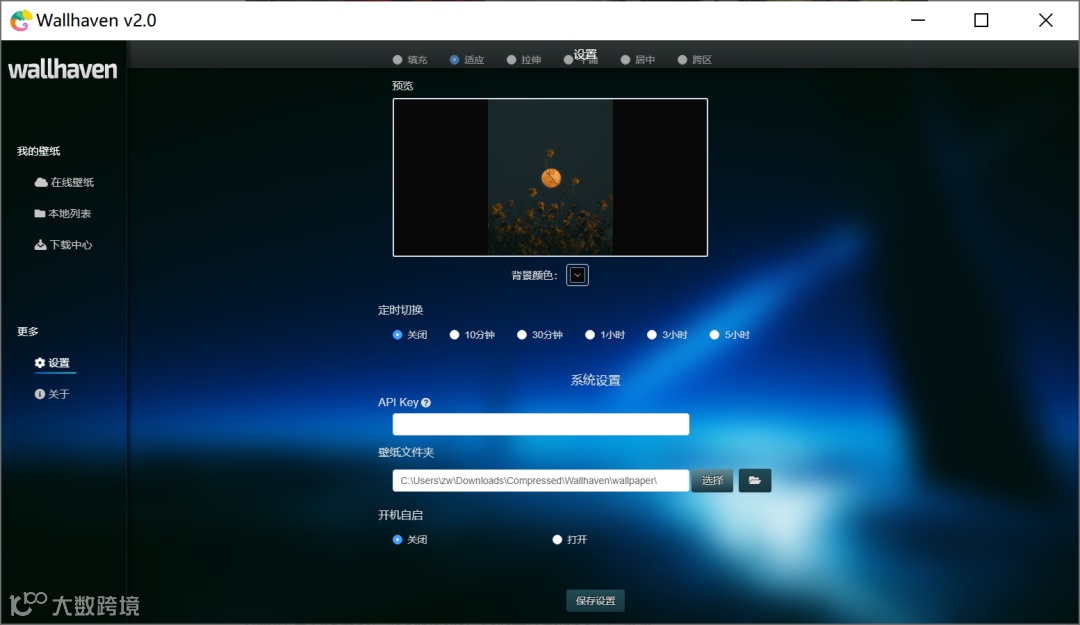This screenshot has height=625, width=1080.
Task: Click 选择 to choose wallpaper folder
Action: coord(712,480)
